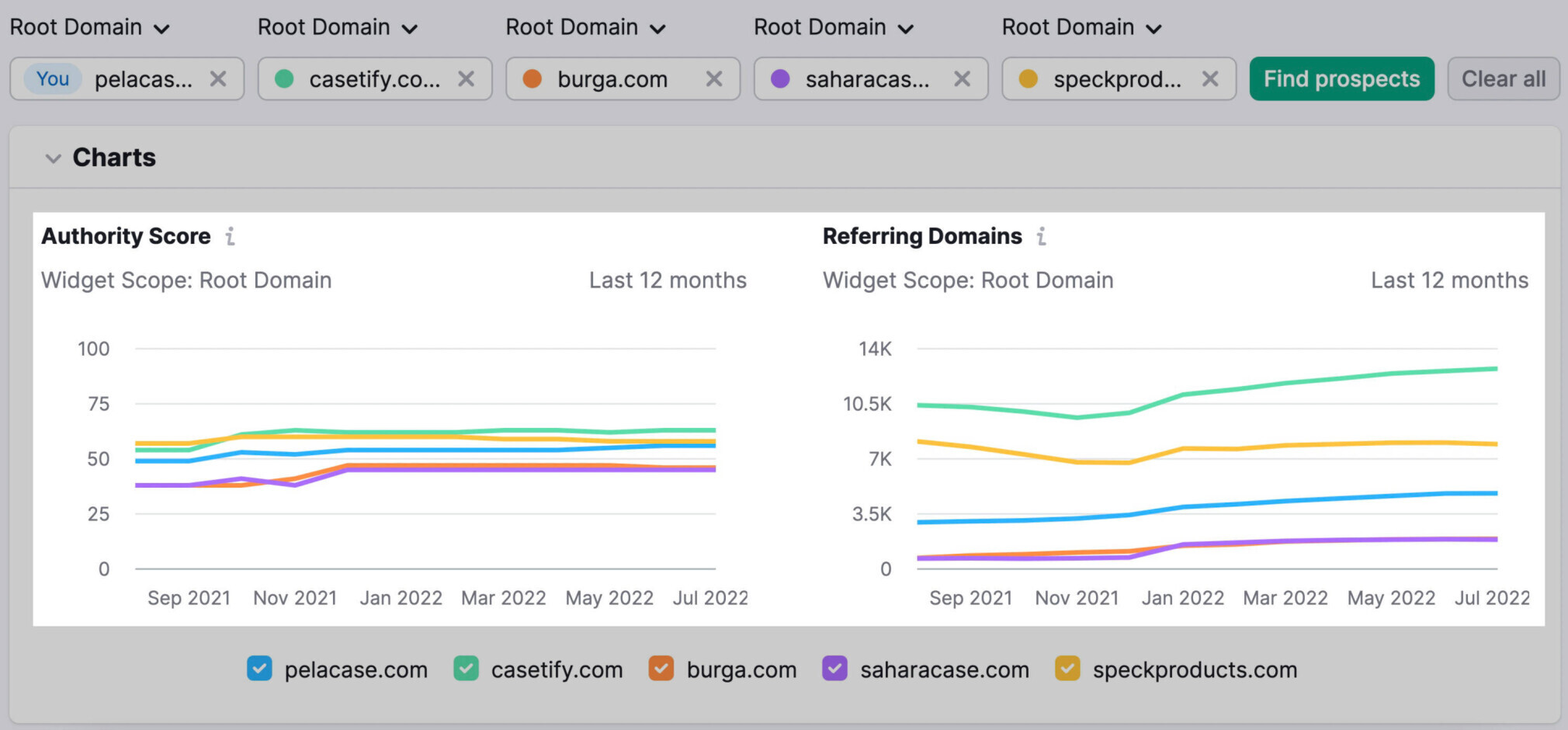This screenshot has width=1568, height=730.
Task: Click Last 12 months in Authority Score
Action: 668,280
